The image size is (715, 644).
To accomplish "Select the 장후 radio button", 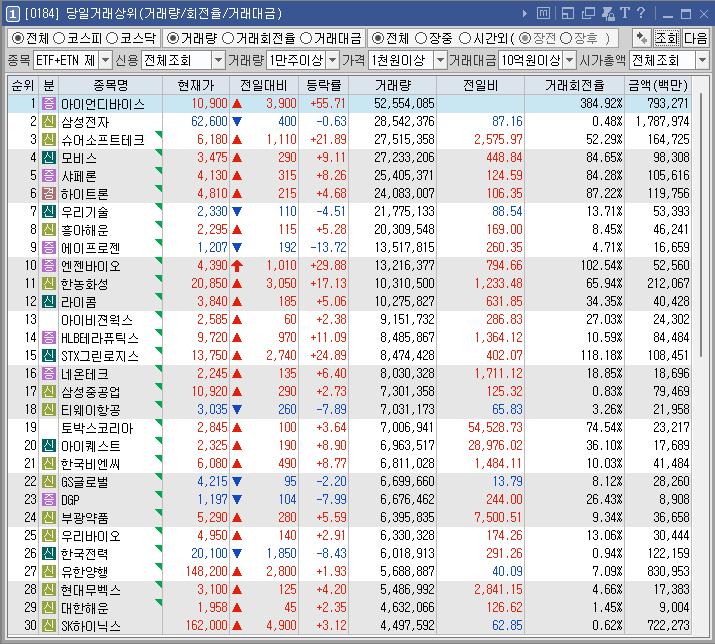I will 566,38.
